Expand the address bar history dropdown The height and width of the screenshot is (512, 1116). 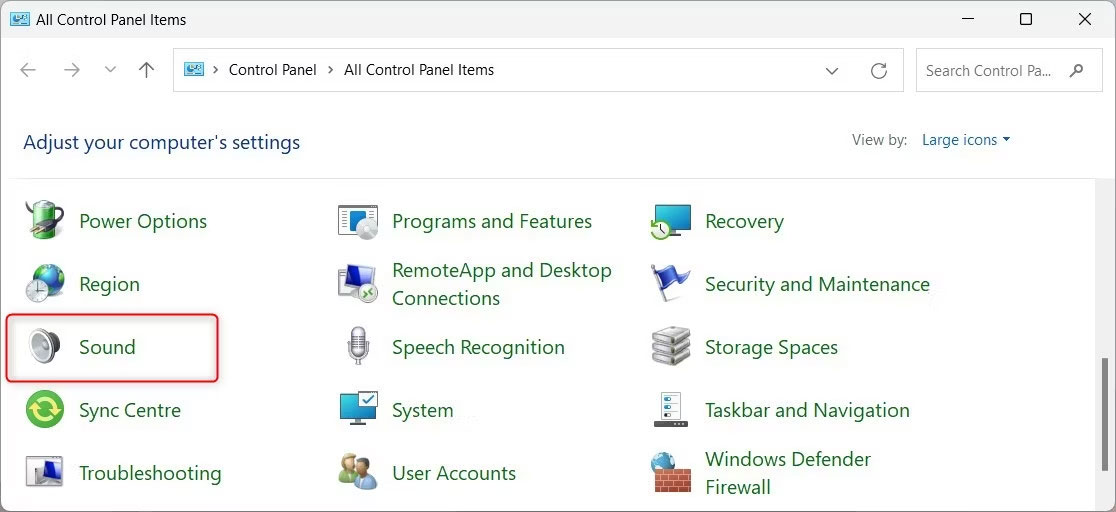831,70
